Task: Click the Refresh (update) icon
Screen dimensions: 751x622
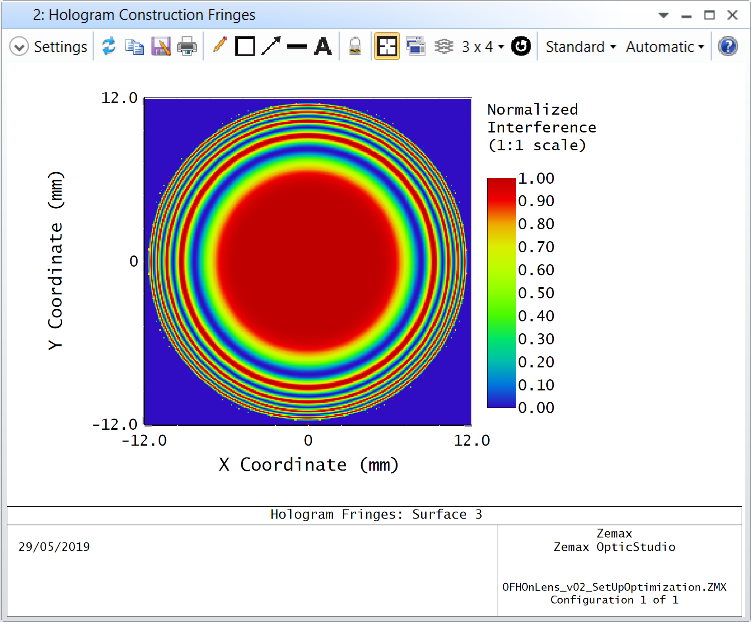Action: [x=109, y=46]
